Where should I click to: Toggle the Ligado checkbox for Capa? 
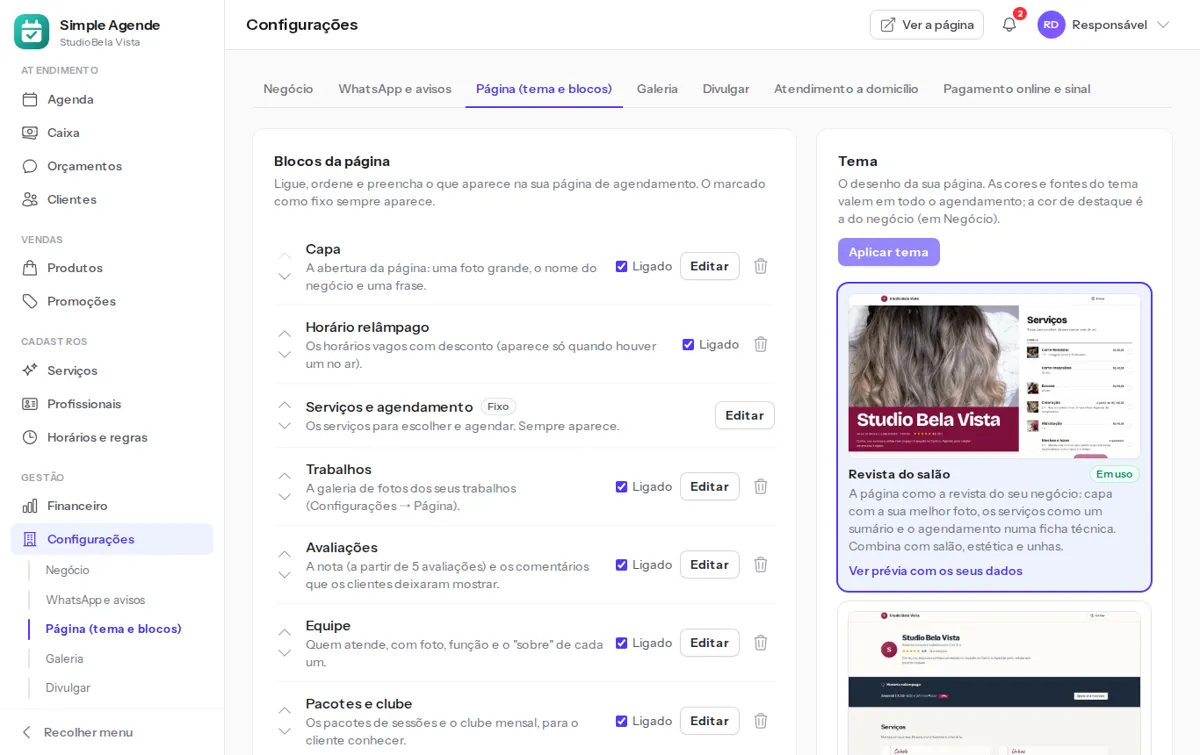[x=621, y=266]
